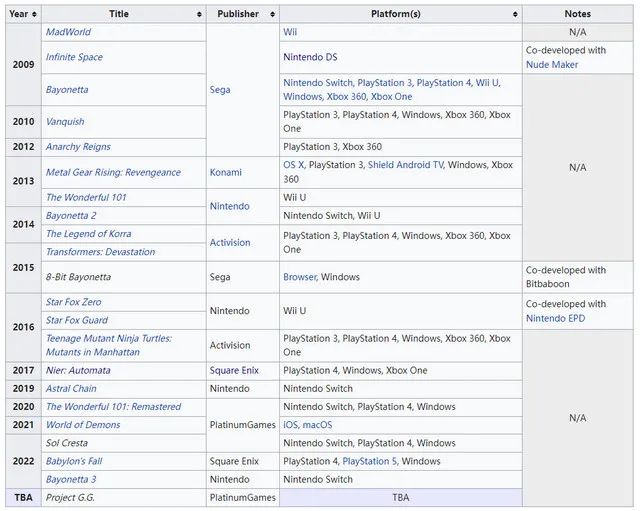Click the Square Enix publisher link
This screenshot has width=640, height=511.
pos(234,370)
